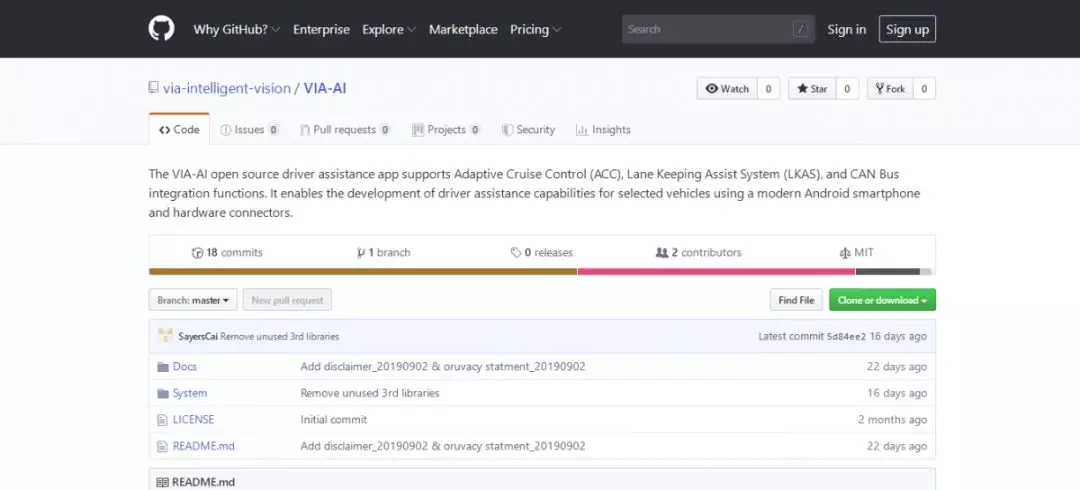Open commit hash 5d84ee2

847,336
